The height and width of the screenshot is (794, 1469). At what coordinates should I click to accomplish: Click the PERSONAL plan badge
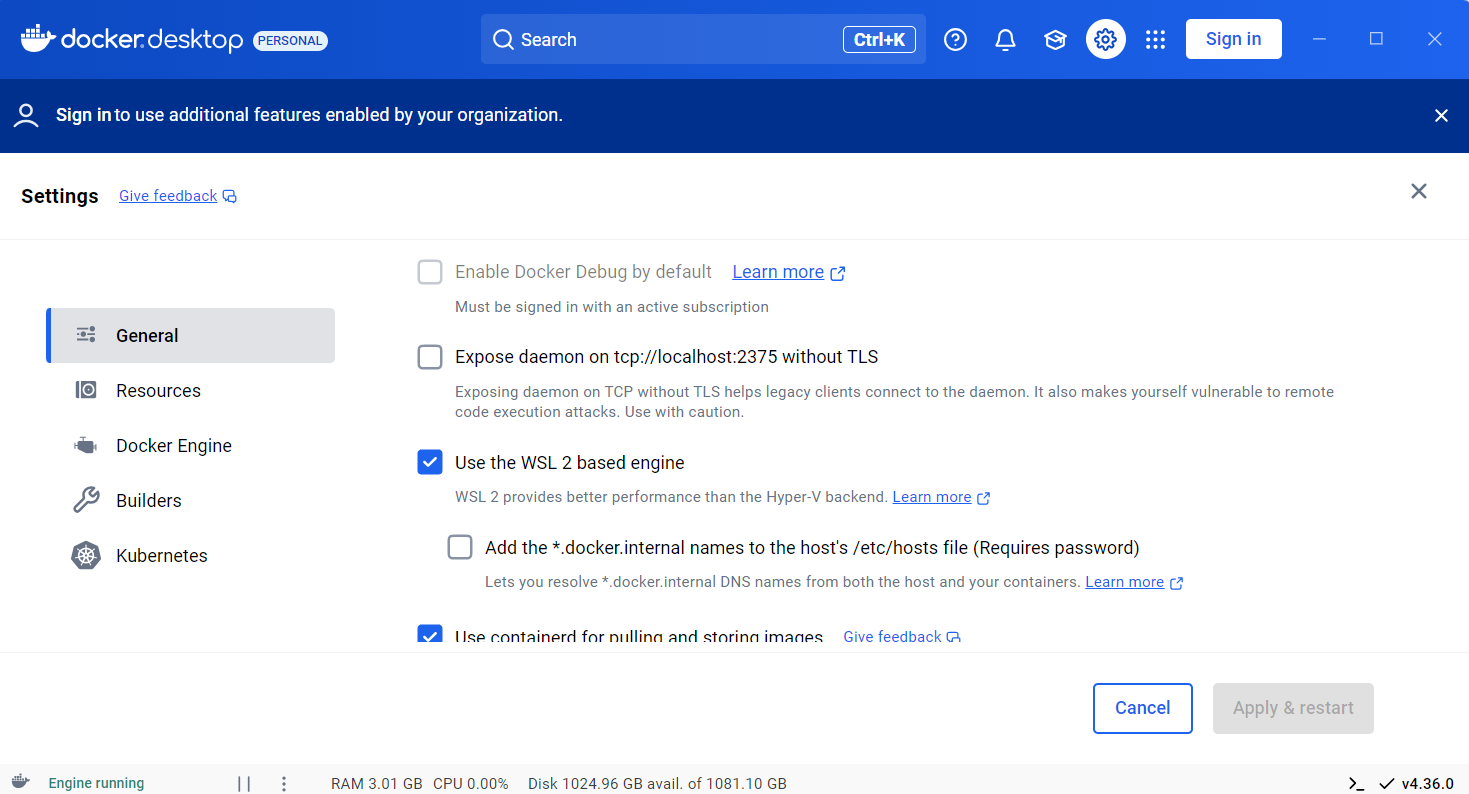tap(290, 41)
